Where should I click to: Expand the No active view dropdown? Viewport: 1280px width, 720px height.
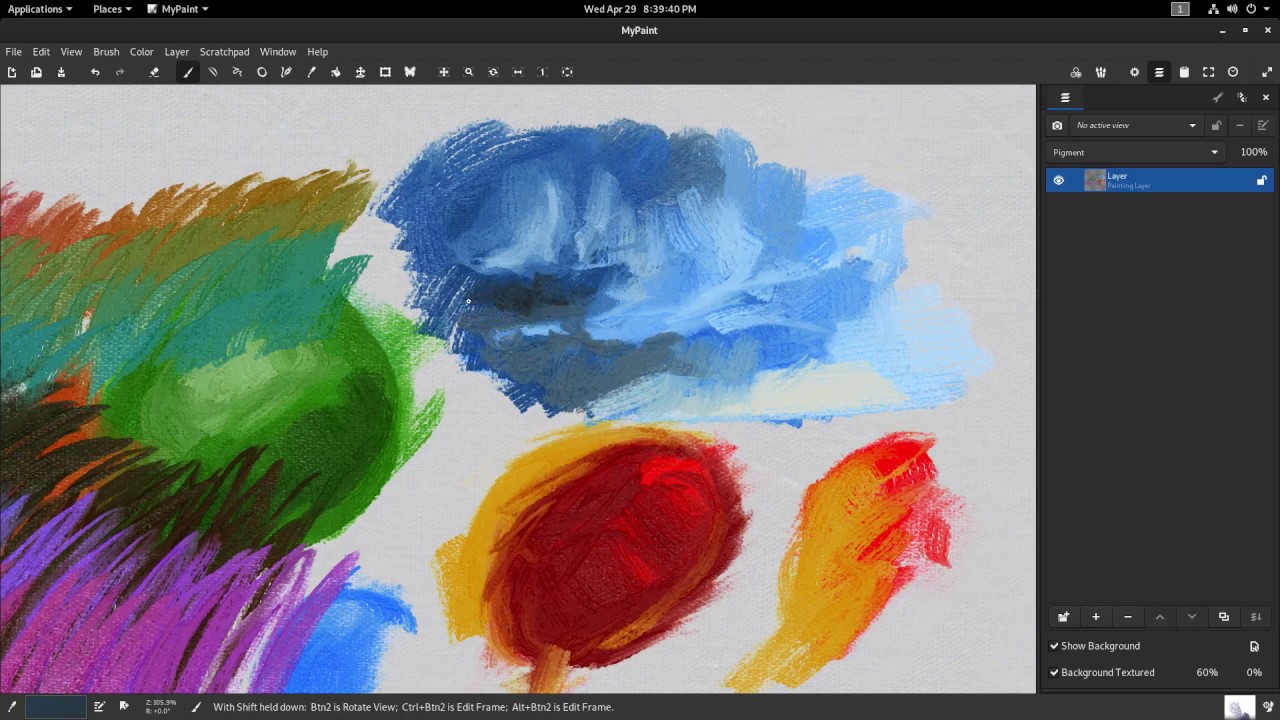point(1136,125)
